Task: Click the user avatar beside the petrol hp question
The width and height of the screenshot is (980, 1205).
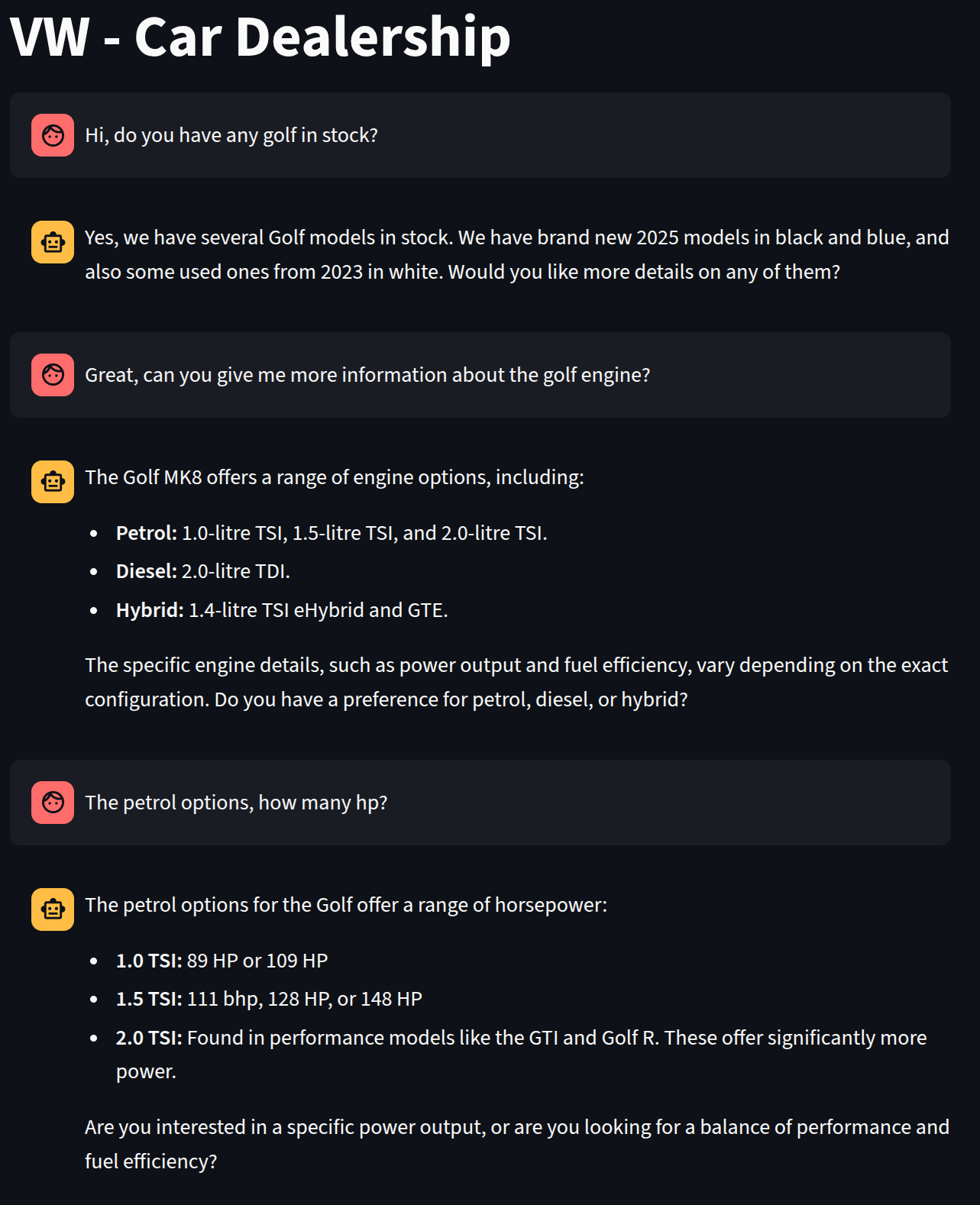Action: [x=53, y=803]
